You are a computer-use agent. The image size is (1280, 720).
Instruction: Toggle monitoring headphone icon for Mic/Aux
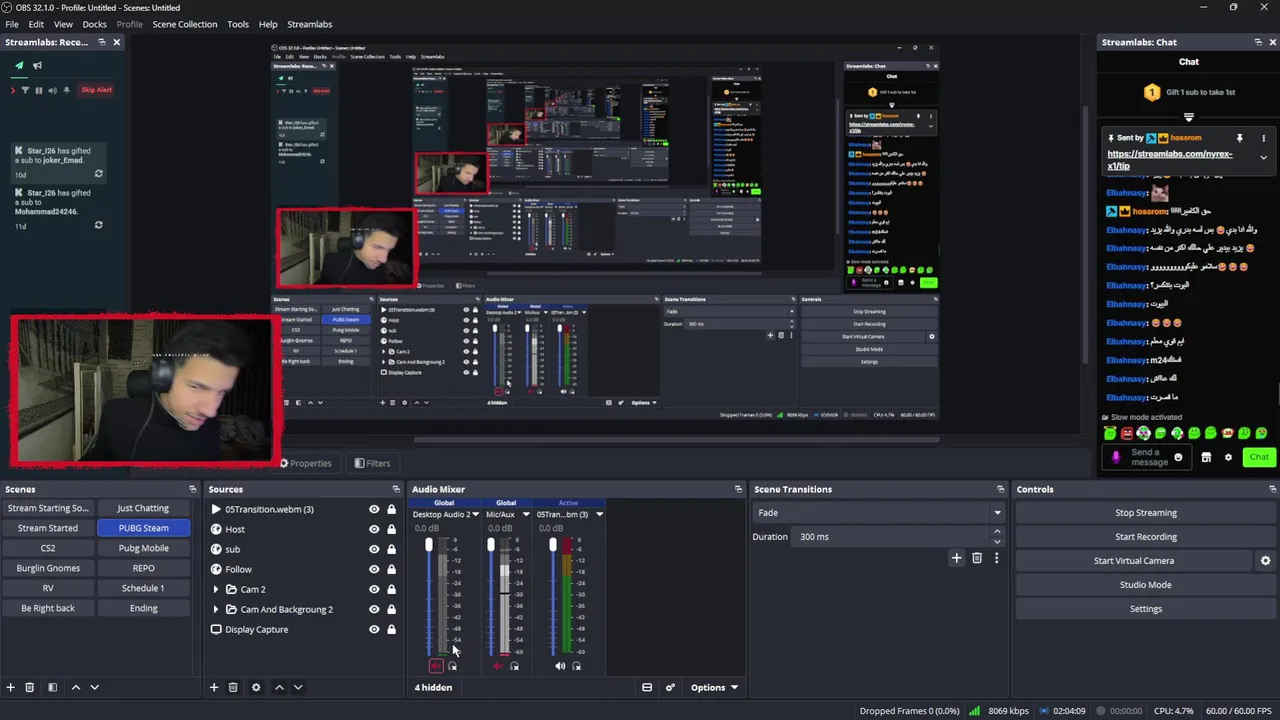515,666
